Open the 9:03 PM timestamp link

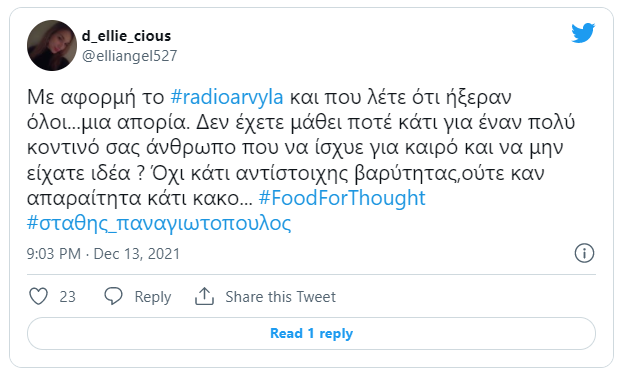(x=54, y=254)
